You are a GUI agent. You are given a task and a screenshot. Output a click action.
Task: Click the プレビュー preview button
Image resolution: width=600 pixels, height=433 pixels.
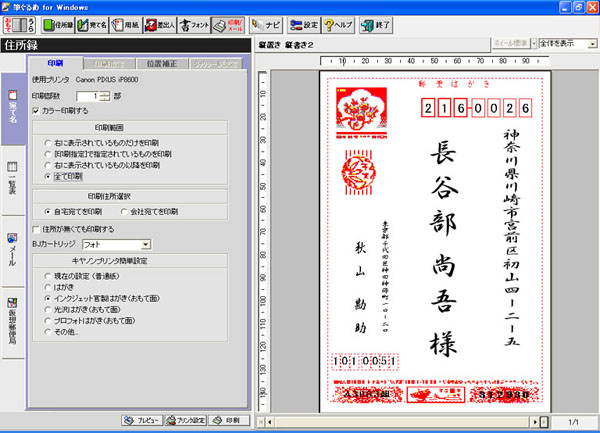[140, 421]
